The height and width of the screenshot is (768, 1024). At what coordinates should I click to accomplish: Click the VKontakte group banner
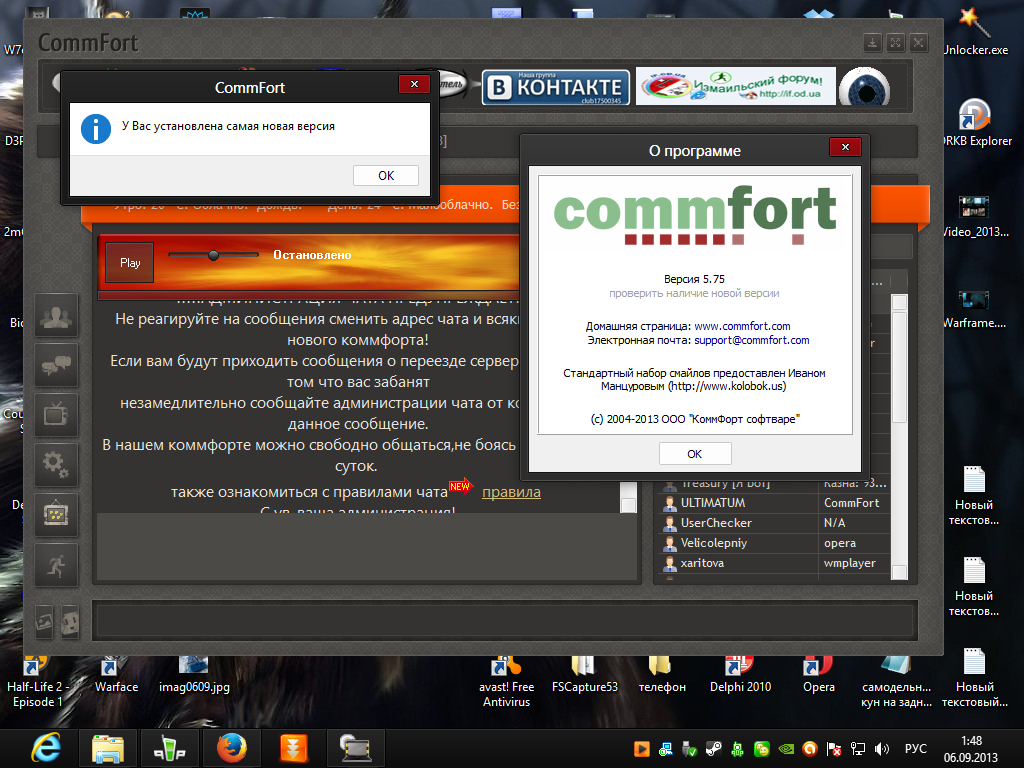pos(555,88)
